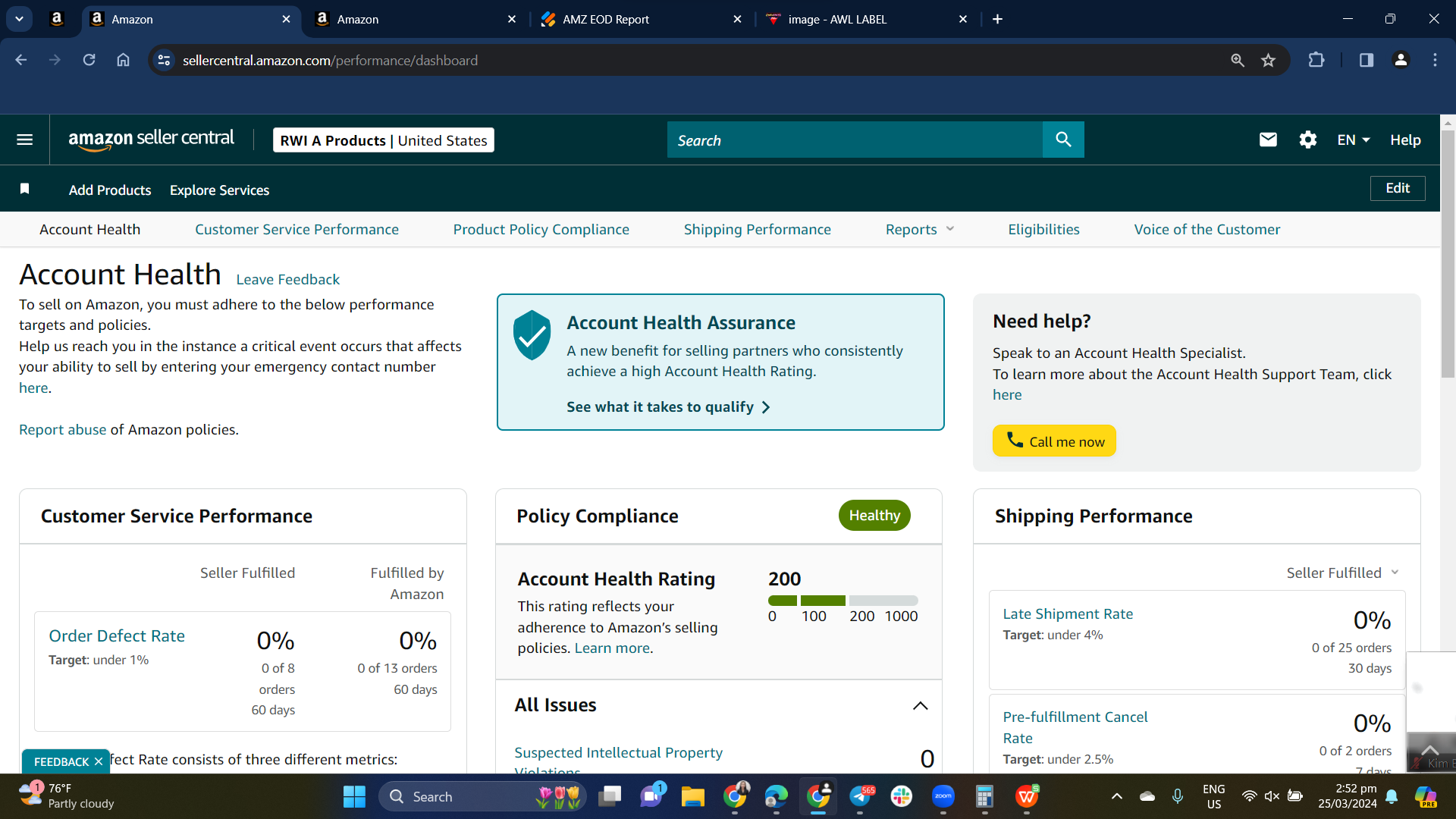Close the FEEDBACK tab with its X
The image size is (1456, 819).
coord(99,761)
